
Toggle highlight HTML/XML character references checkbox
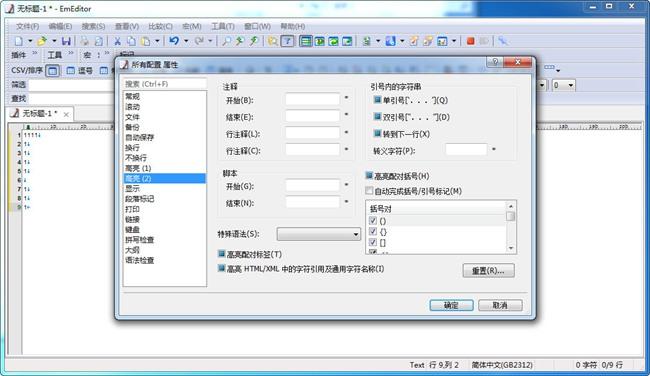pos(221,269)
